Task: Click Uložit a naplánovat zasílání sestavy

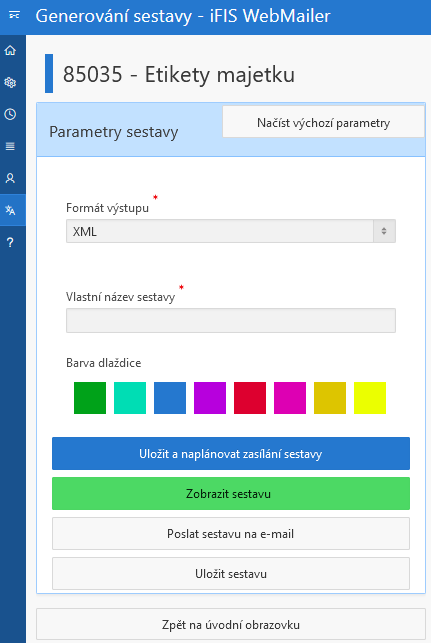Action: 231,454
